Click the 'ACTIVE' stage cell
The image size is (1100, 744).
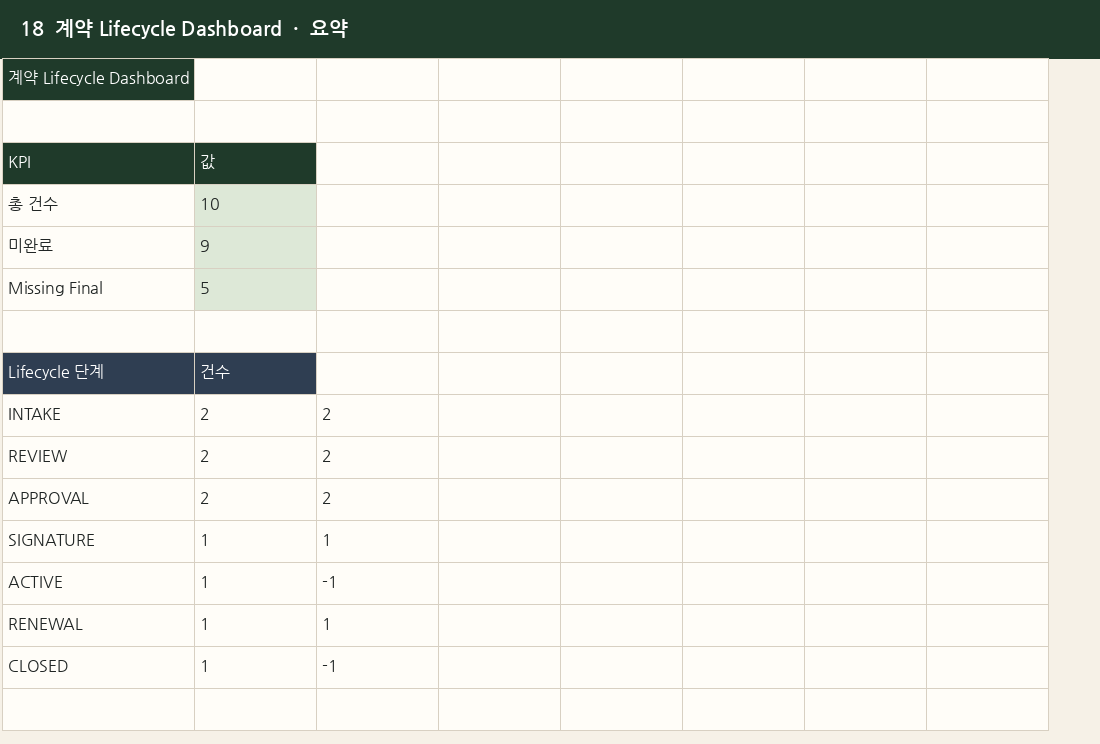[x=98, y=583]
